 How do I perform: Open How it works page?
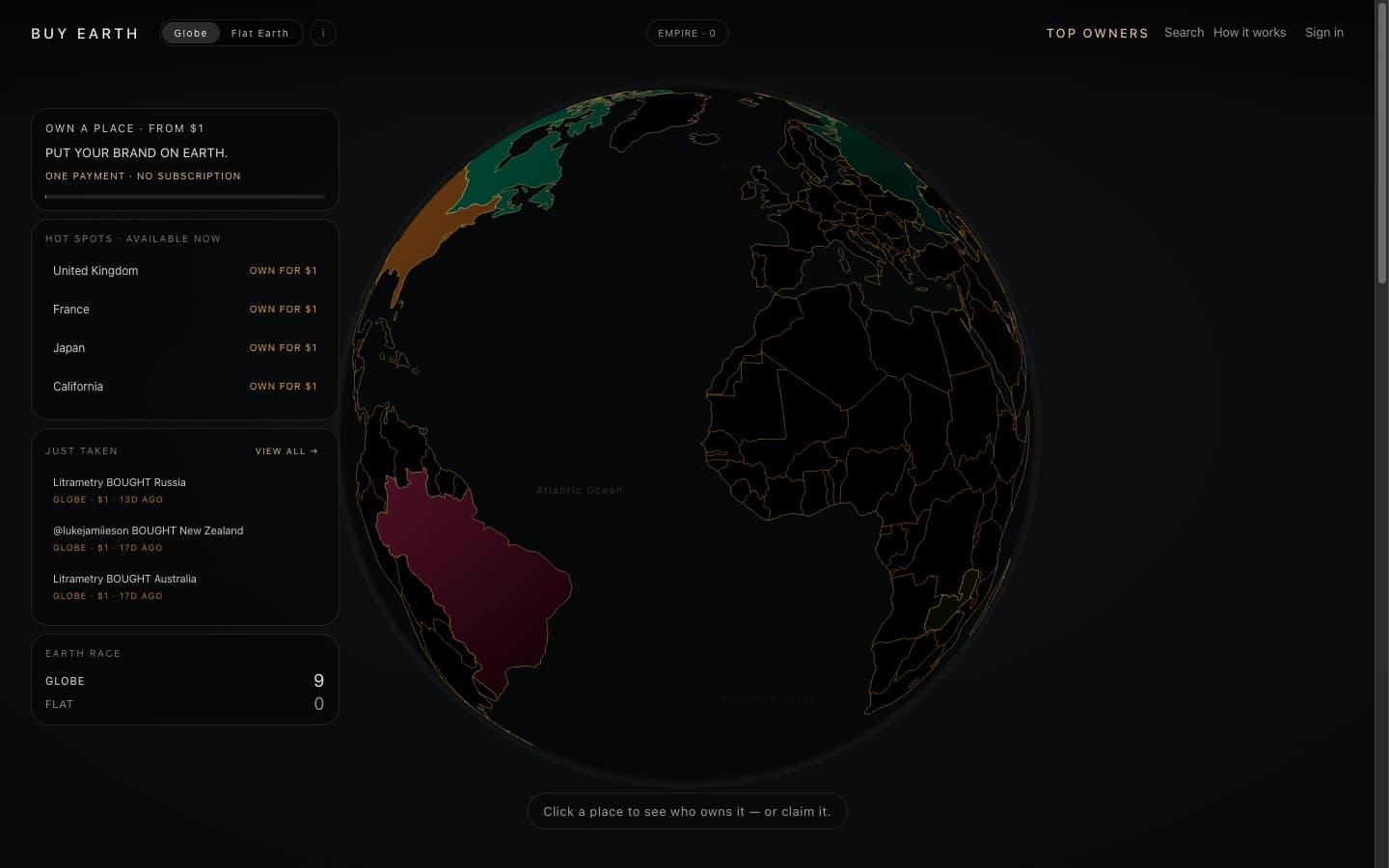click(1249, 32)
